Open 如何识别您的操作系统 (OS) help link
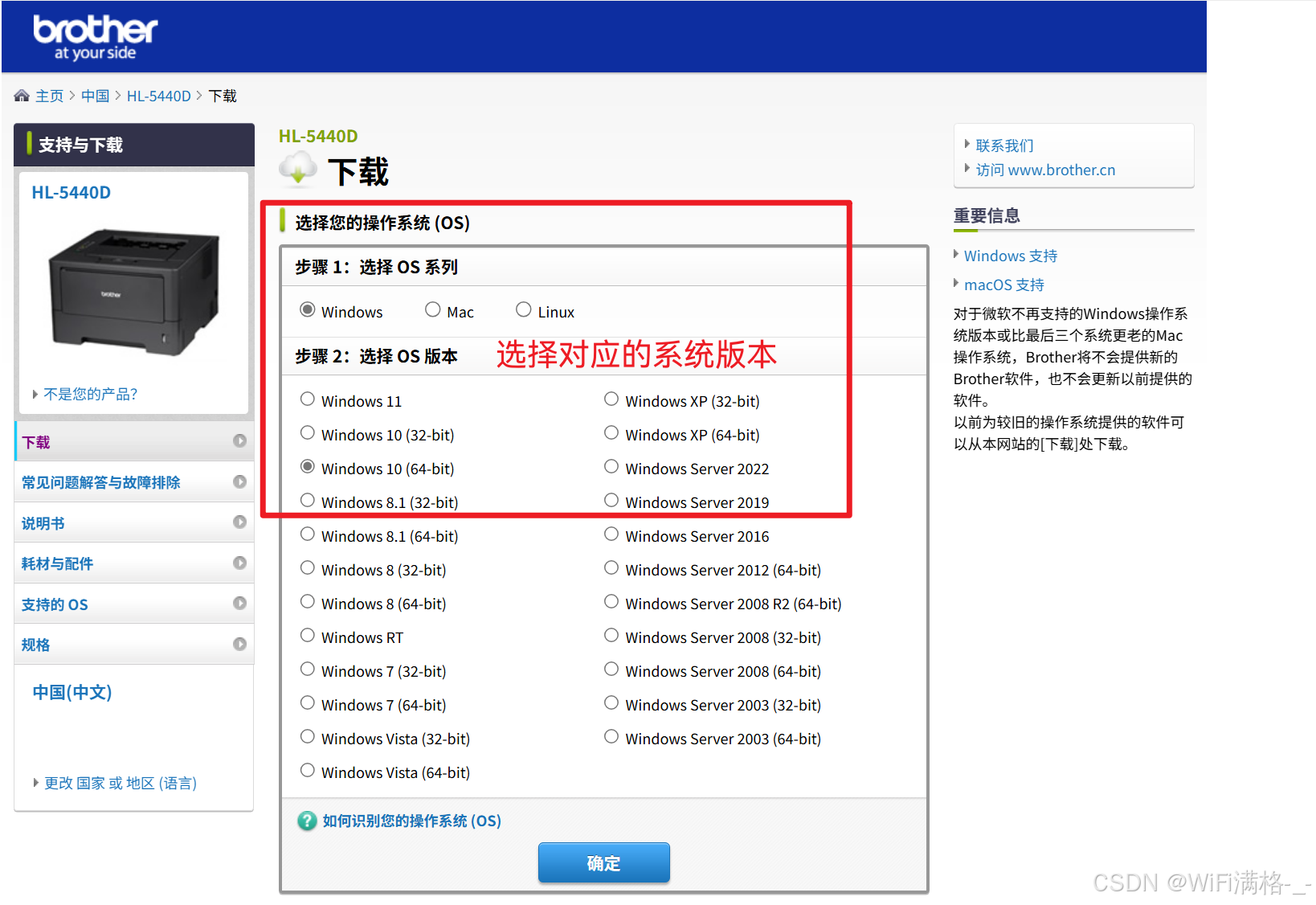Screen dimensions: 1316x905 click(x=411, y=821)
